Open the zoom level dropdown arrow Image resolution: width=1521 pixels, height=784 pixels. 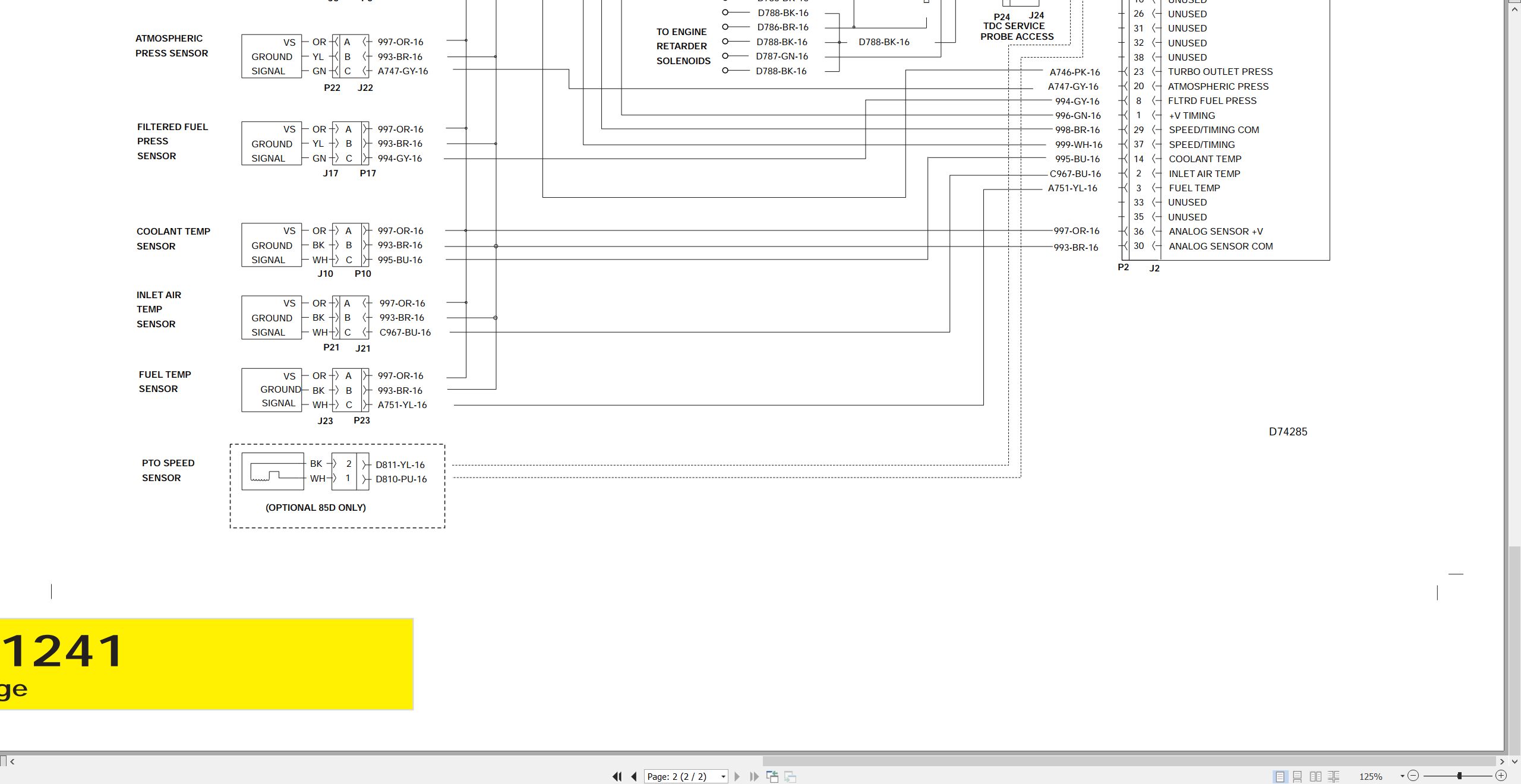point(1402,776)
